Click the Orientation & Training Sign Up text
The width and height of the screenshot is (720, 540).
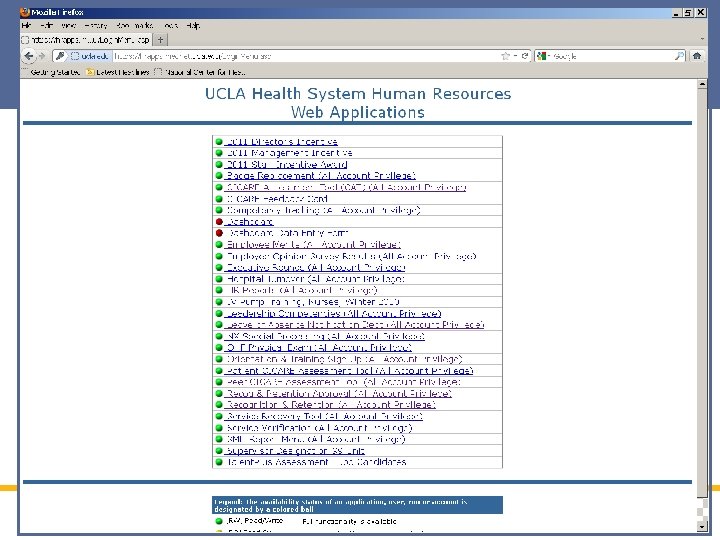tap(344, 359)
